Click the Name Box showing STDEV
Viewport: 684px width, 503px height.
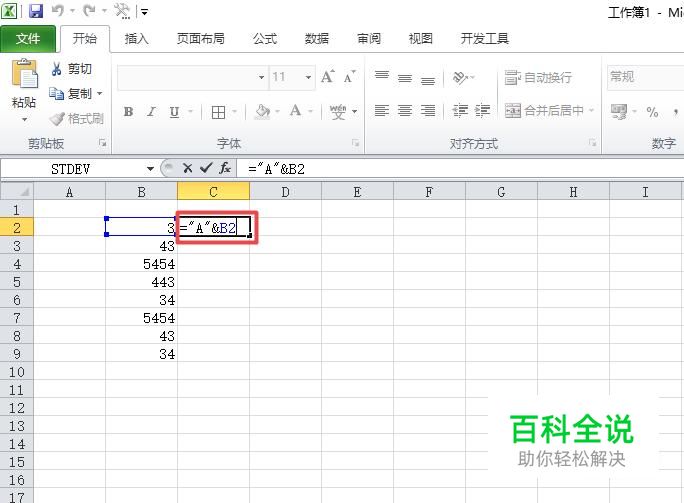tap(73, 169)
